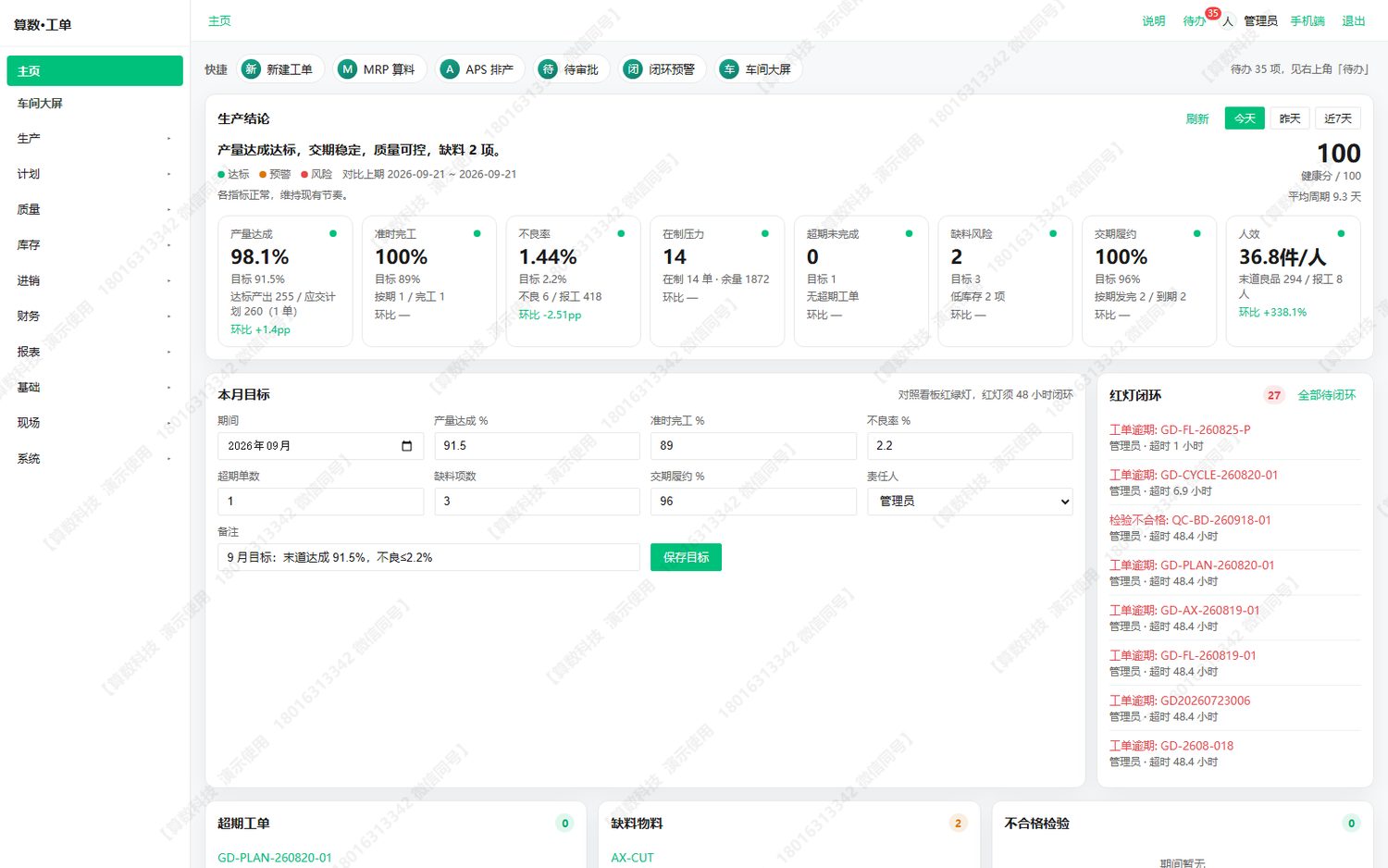Open GD-PLAN-260820-01 under 超期工单
The image size is (1388, 868).
[x=275, y=858]
